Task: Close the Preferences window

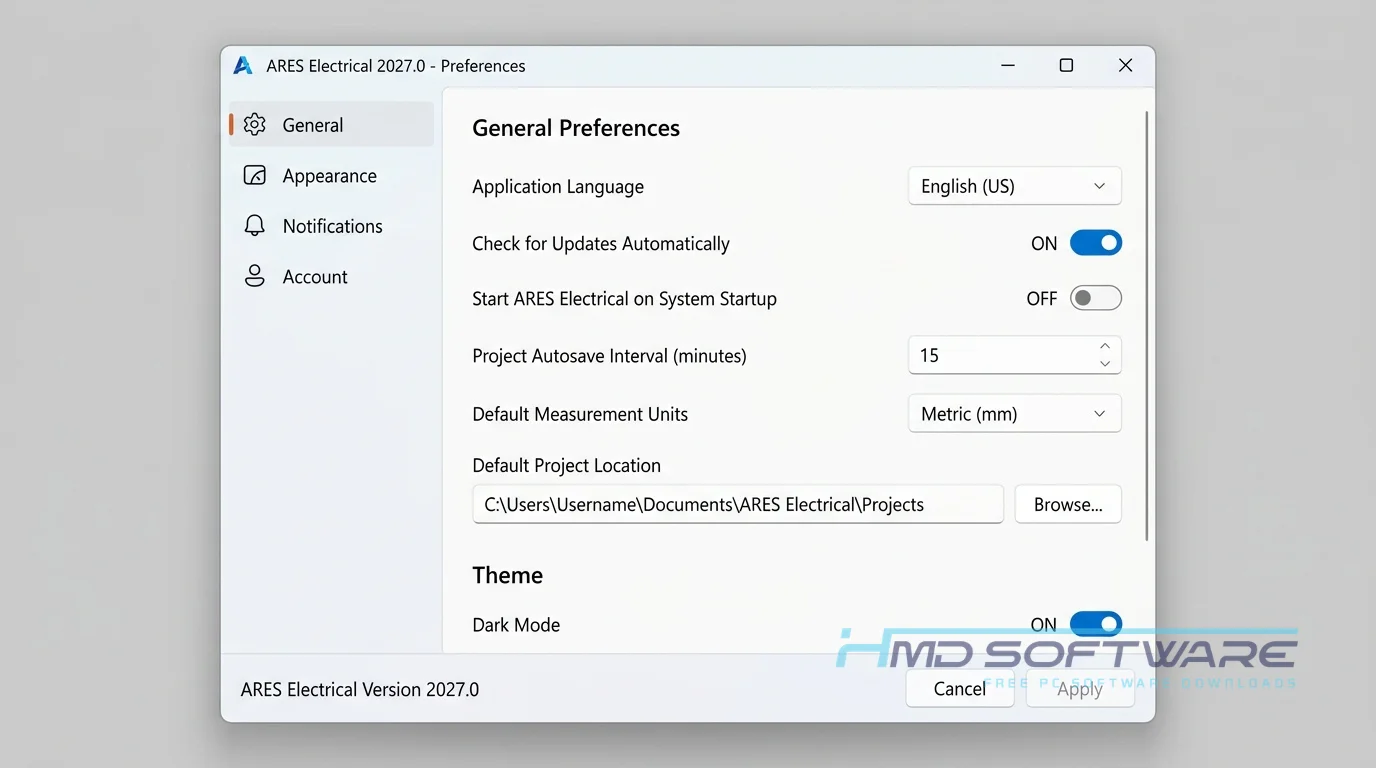Action: coord(1125,66)
